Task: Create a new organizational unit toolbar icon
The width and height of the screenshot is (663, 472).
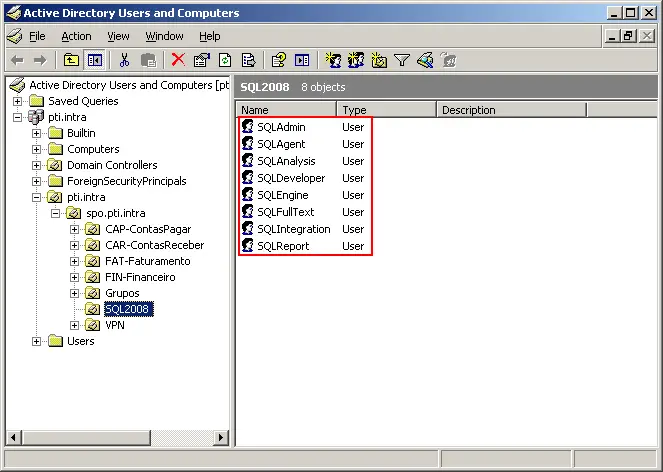Action: [x=379, y=60]
